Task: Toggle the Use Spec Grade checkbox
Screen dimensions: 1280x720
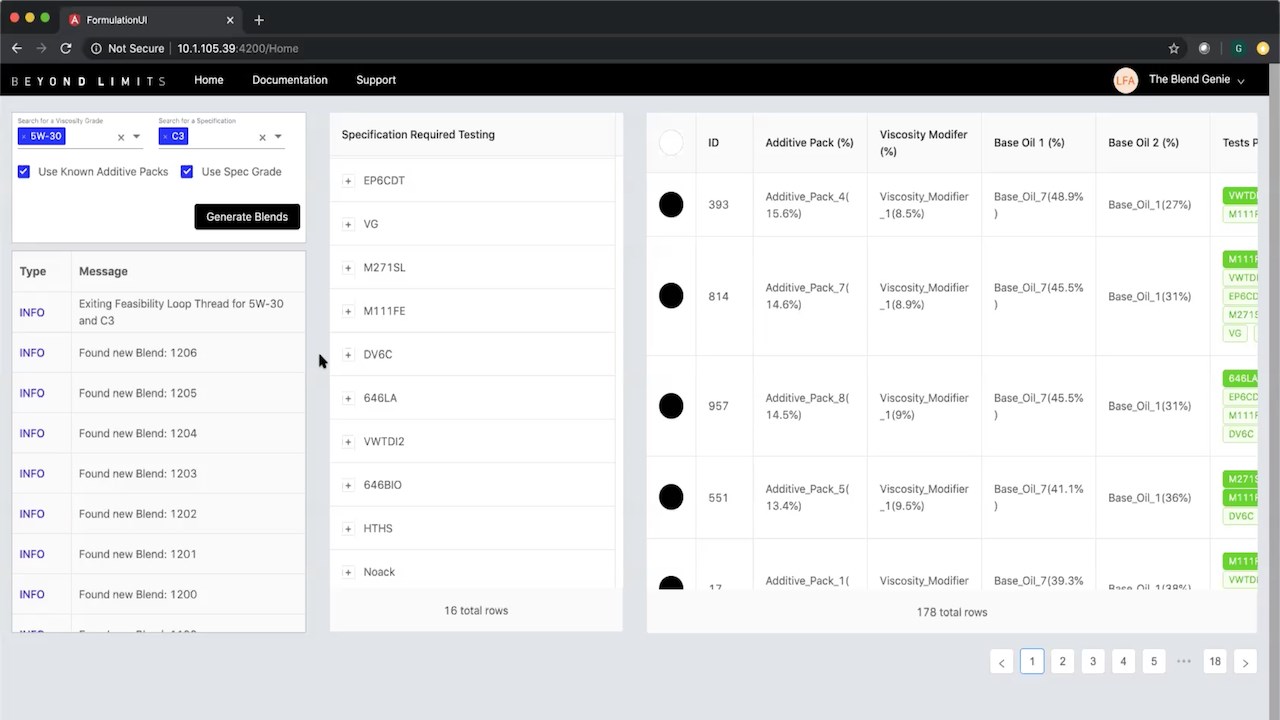Action: pos(187,172)
